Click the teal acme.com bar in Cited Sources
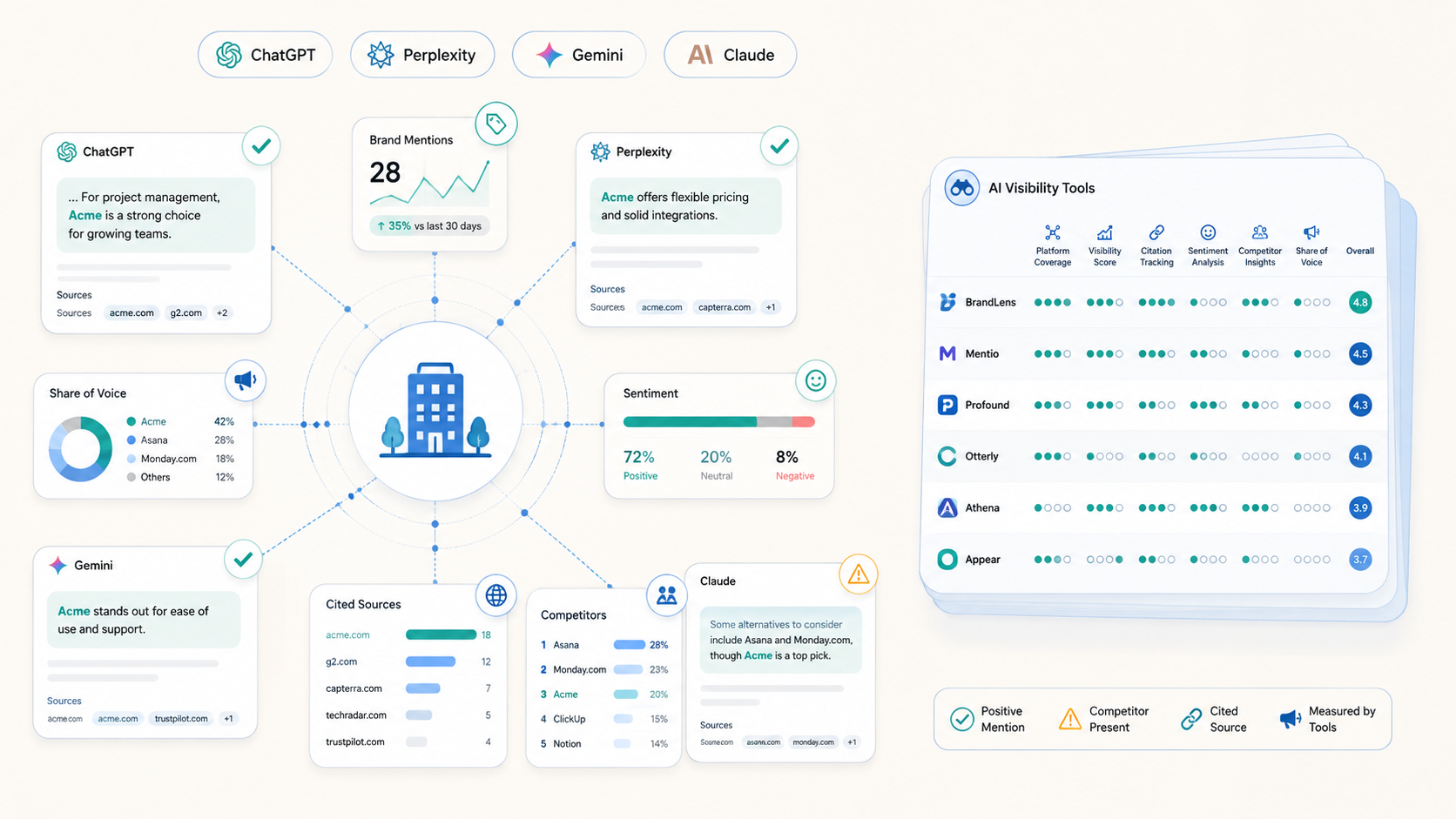Image resolution: width=1456 pixels, height=819 pixels. click(x=441, y=634)
